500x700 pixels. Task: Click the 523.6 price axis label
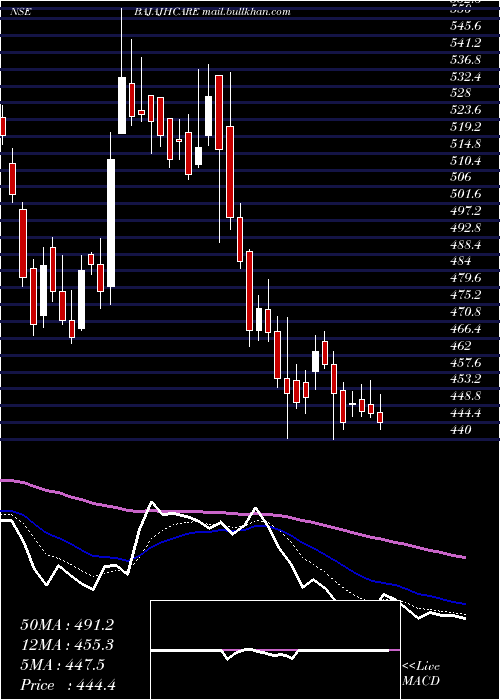tap(466, 110)
